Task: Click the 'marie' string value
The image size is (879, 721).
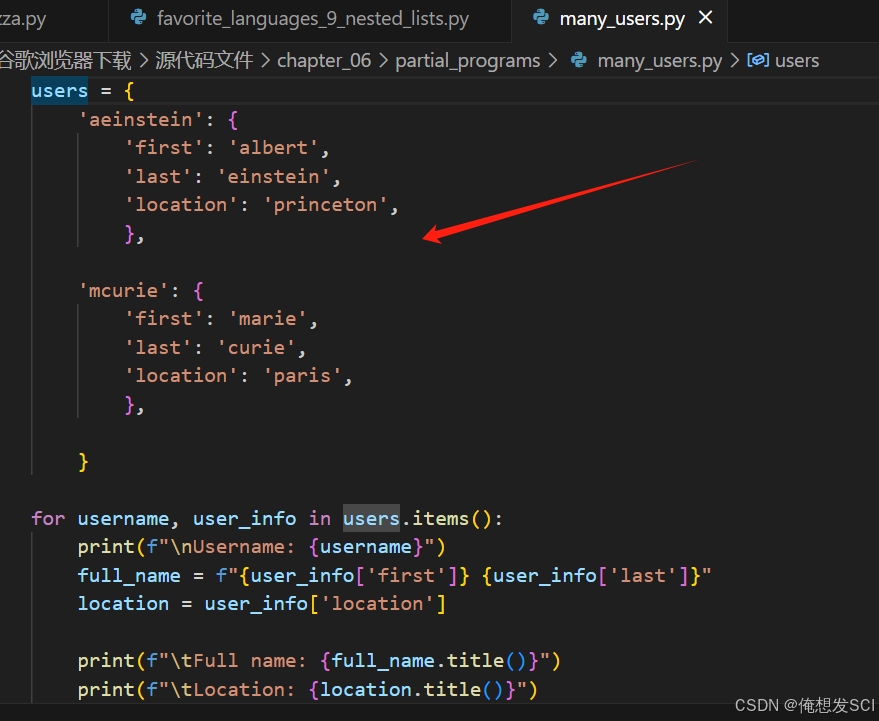Action: coord(267,318)
